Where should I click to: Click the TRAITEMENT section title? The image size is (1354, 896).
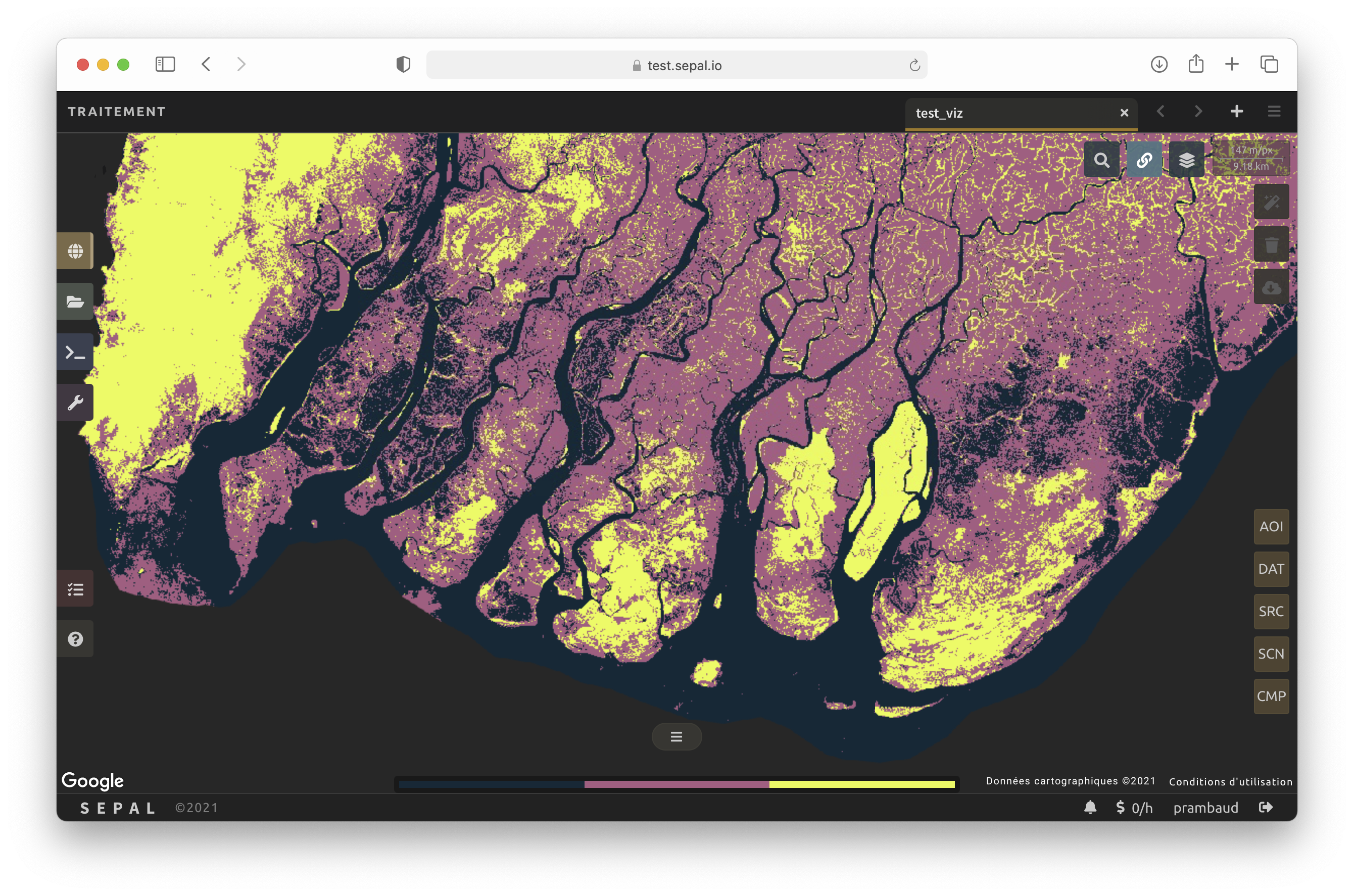click(x=117, y=112)
